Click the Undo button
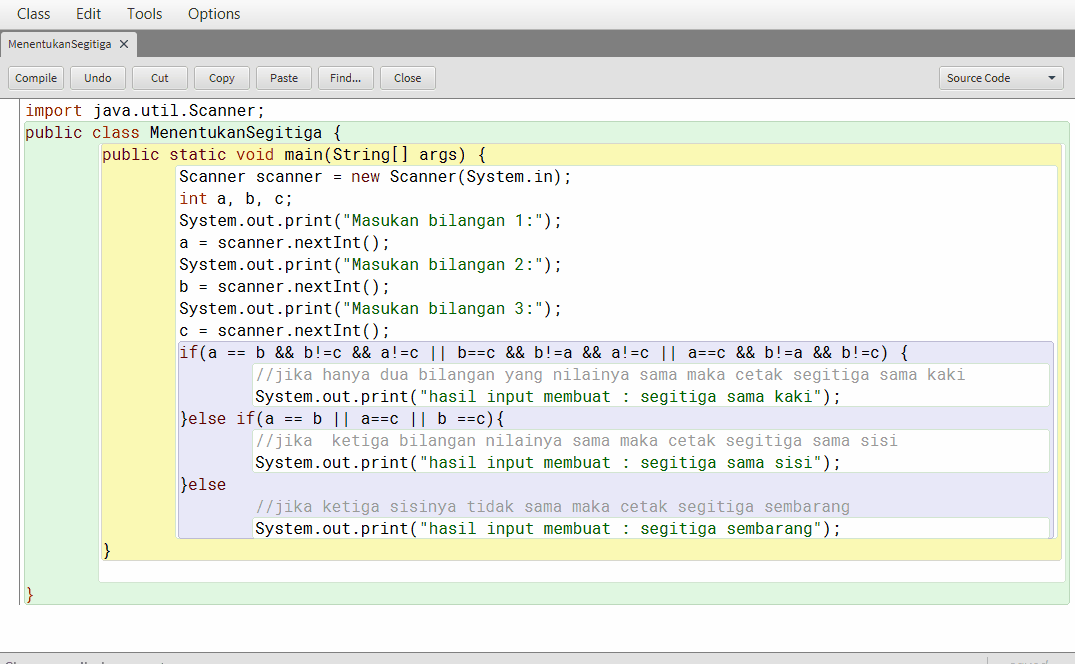 tap(98, 78)
